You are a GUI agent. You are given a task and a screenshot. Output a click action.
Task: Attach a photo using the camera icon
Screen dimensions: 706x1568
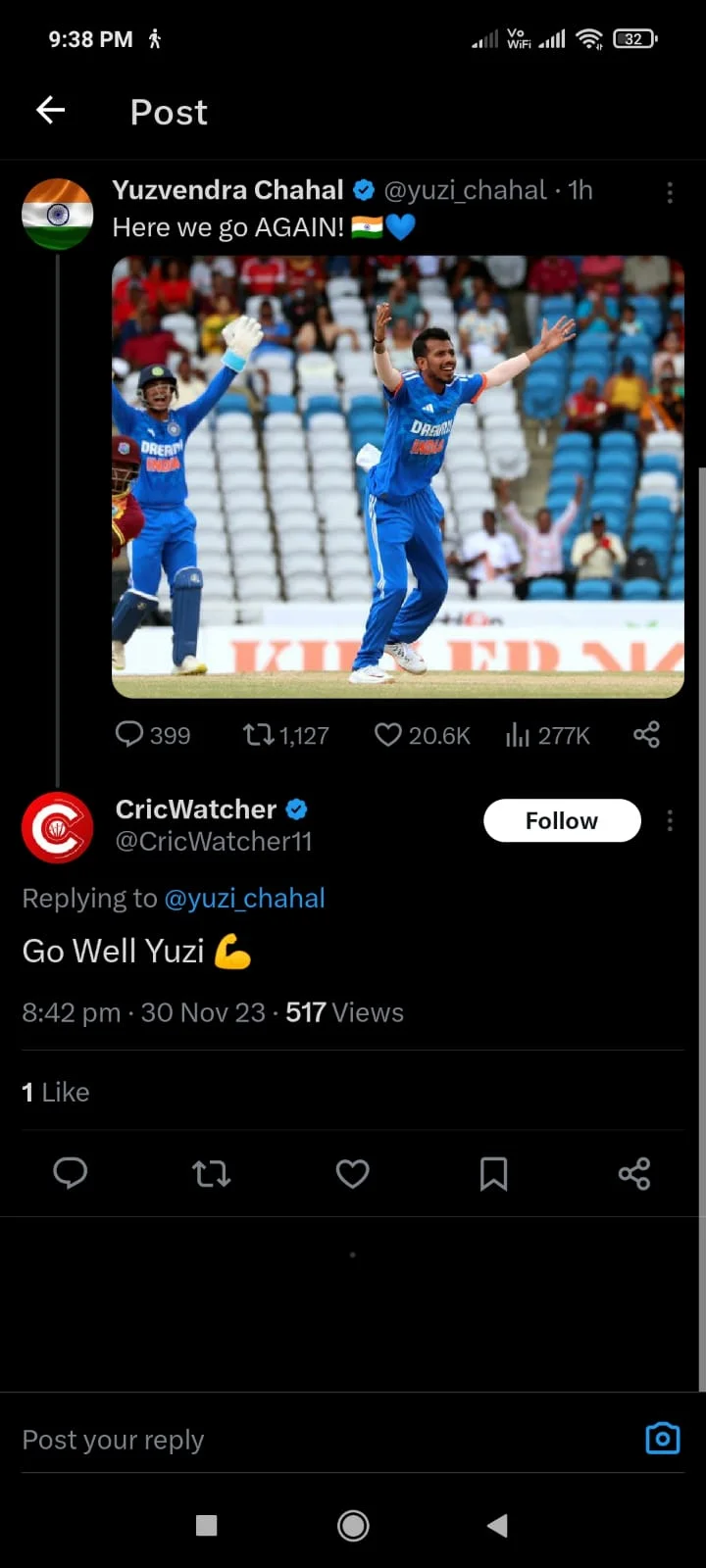click(663, 1439)
